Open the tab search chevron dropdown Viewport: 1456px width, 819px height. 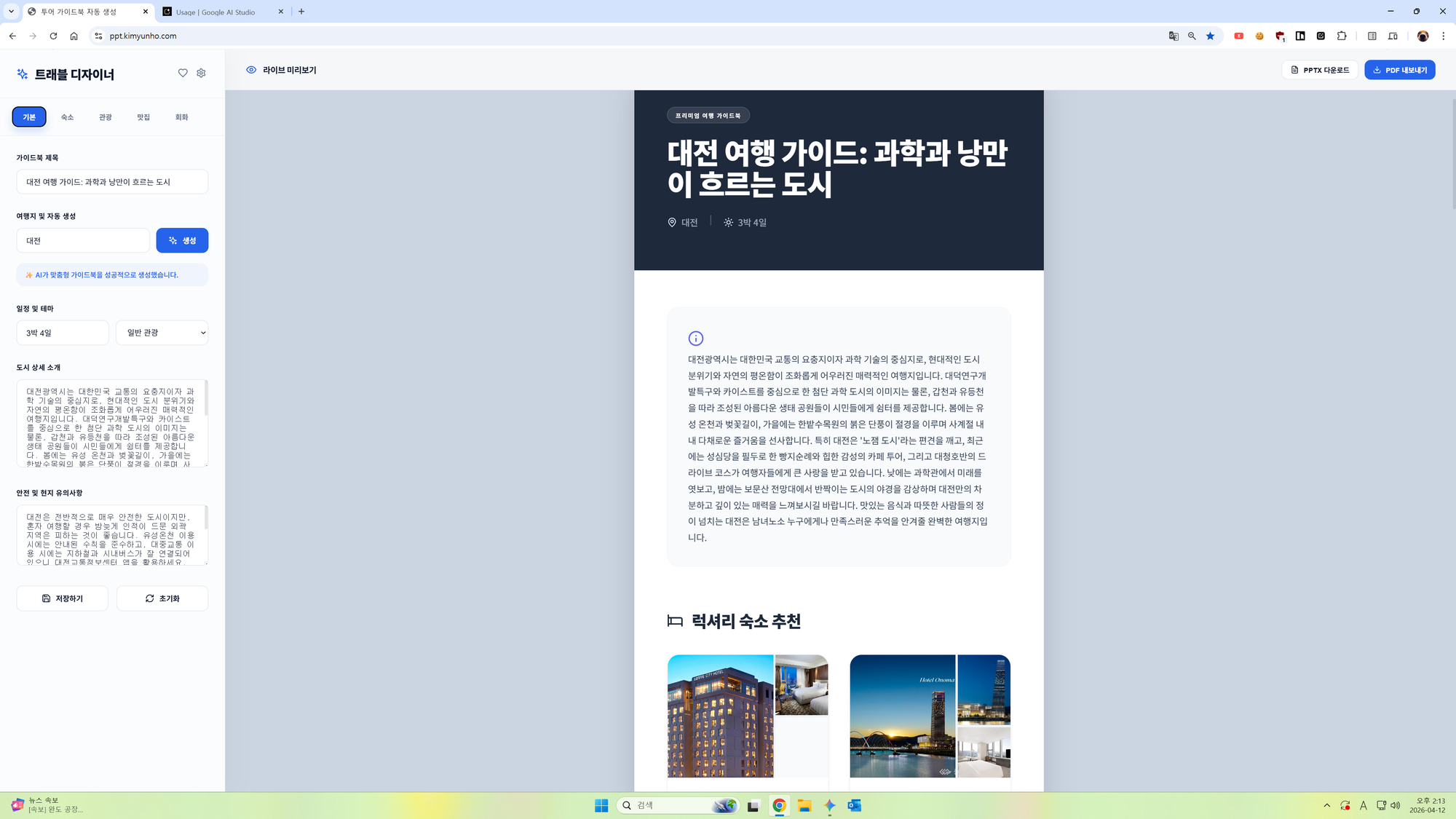tap(11, 12)
